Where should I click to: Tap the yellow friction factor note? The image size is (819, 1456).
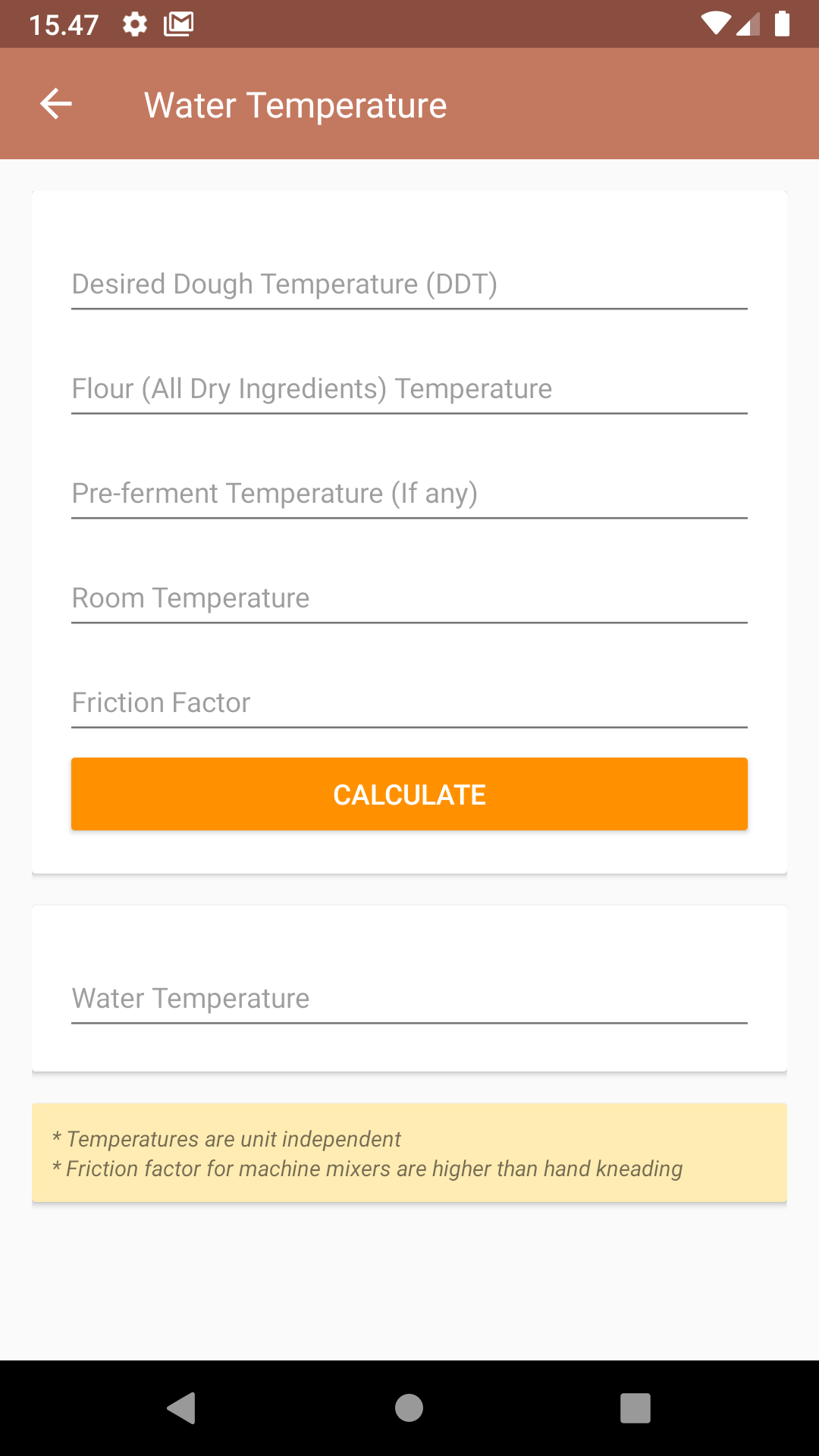click(367, 1169)
